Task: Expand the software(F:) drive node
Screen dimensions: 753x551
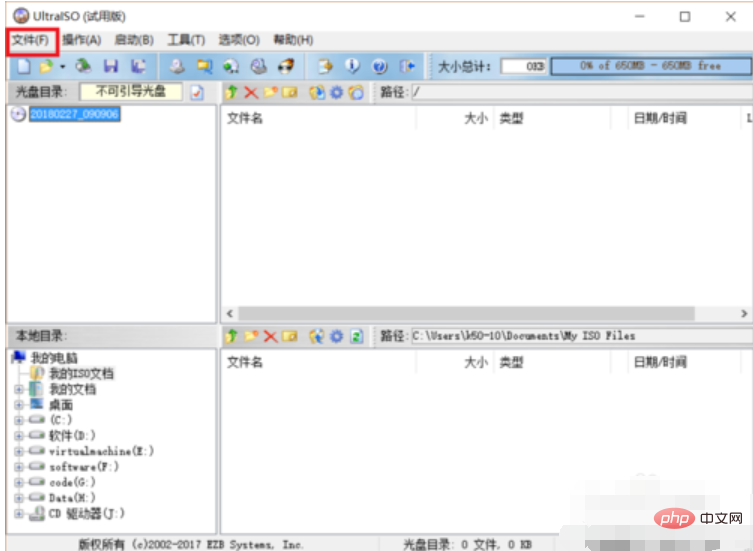Action: click(x=19, y=466)
